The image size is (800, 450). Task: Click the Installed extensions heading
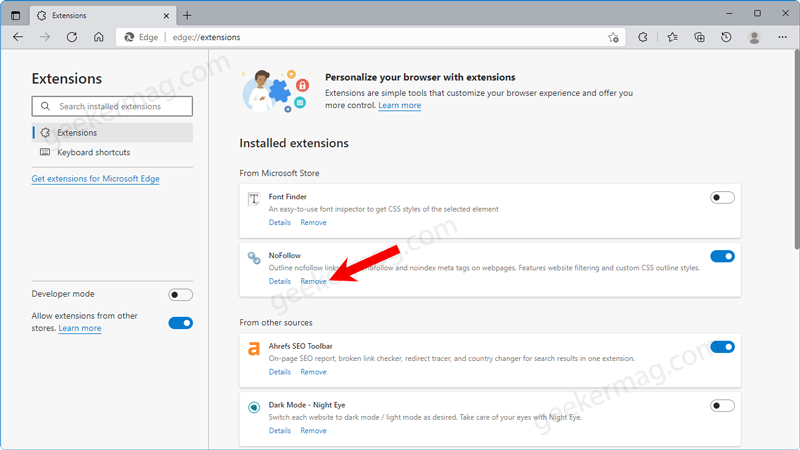(x=294, y=143)
